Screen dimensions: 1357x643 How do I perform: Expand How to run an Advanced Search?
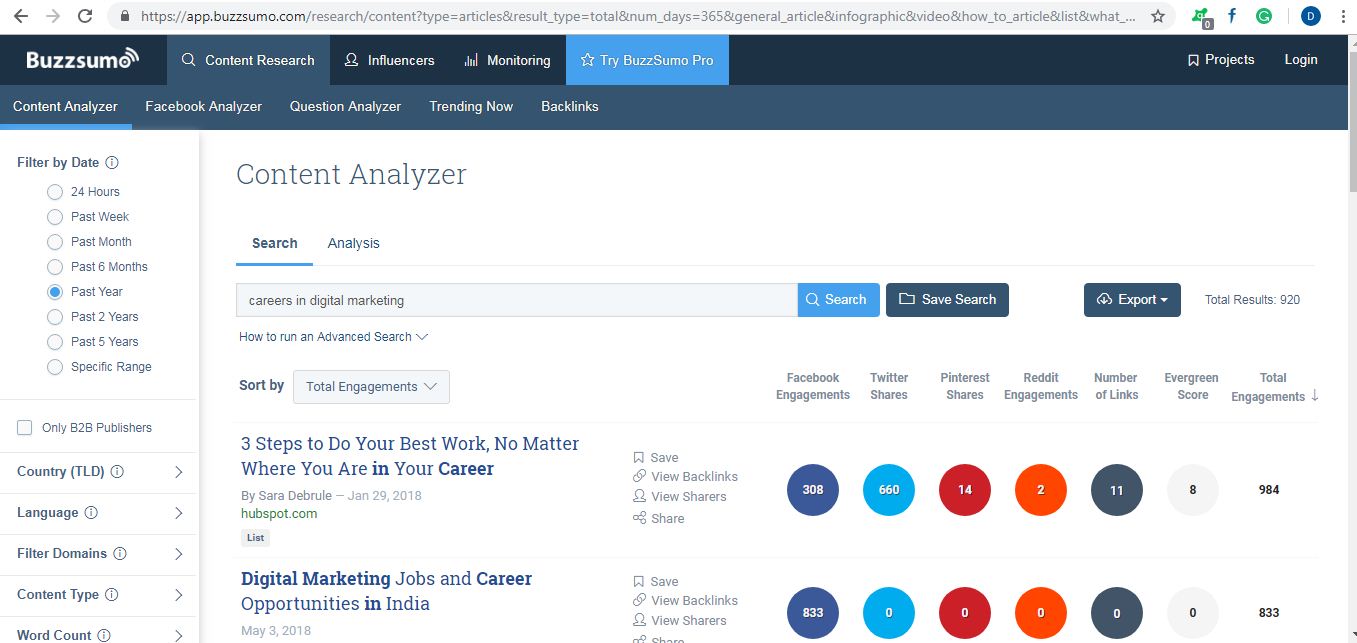333,336
